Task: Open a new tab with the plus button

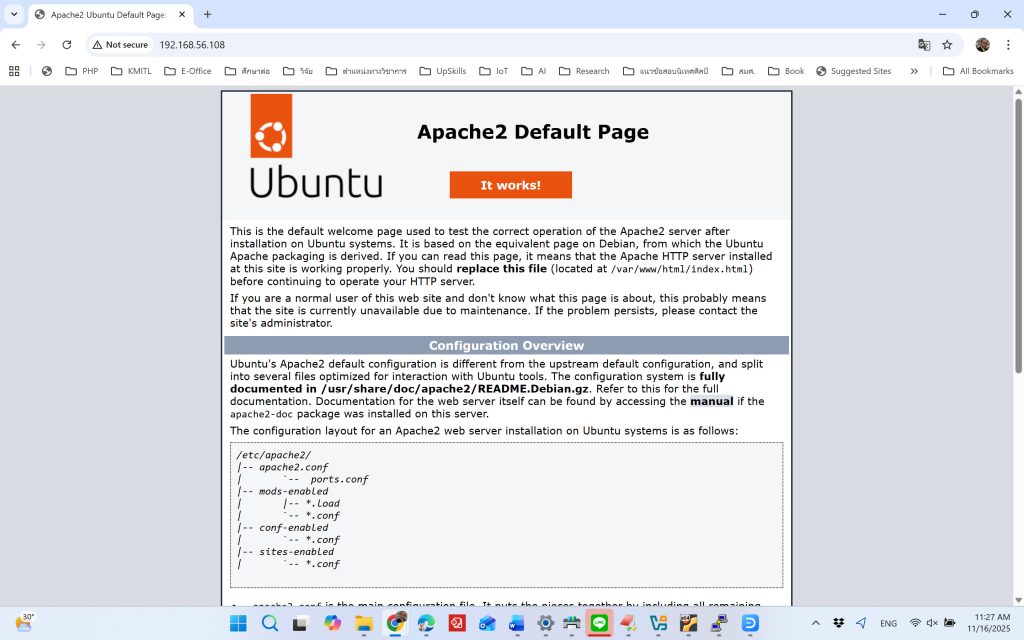Action: tap(208, 15)
